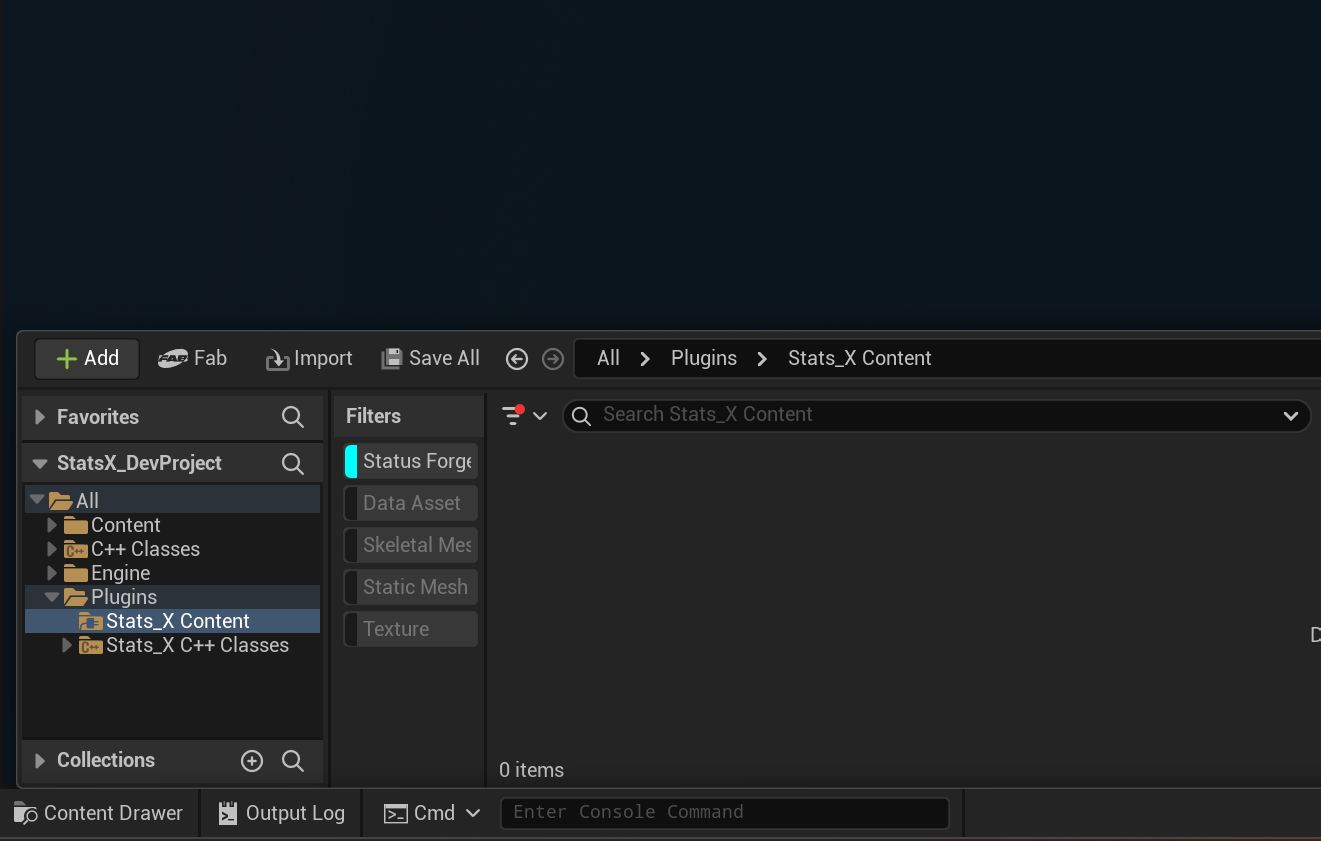Image resolution: width=1321 pixels, height=841 pixels.
Task: Click the Add button
Action: tap(87, 358)
